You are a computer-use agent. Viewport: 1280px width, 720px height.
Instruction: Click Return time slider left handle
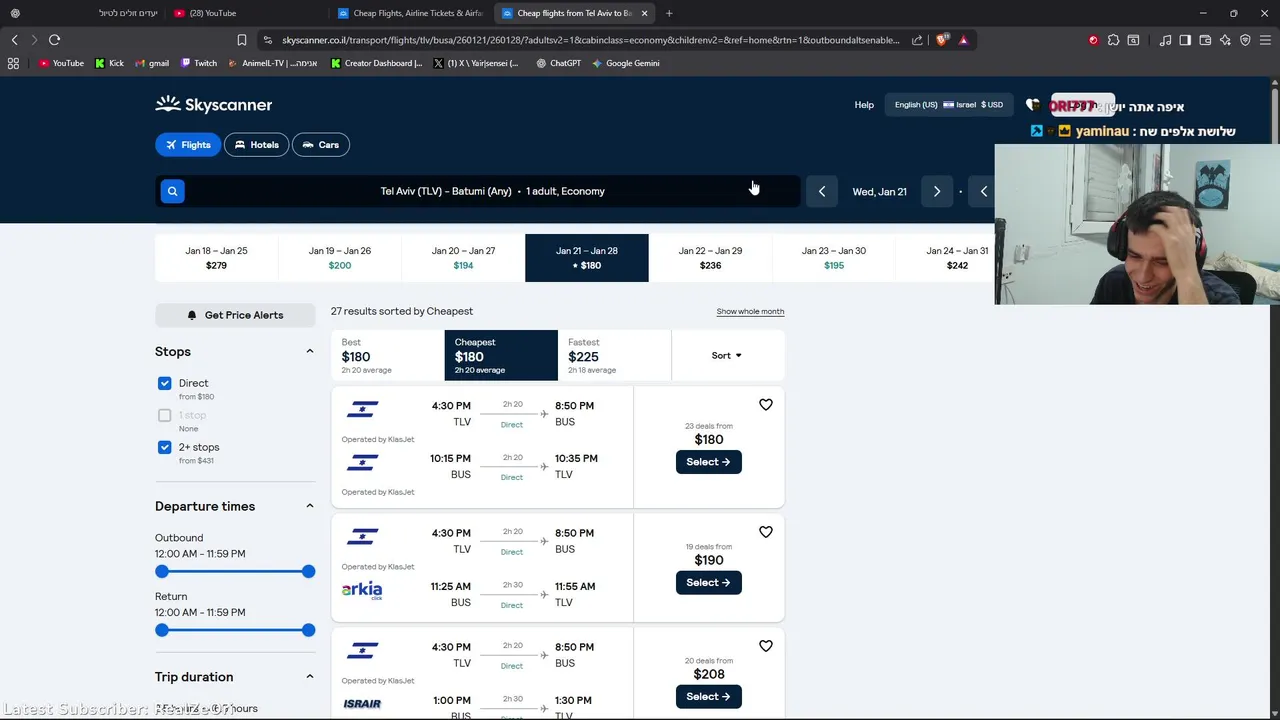[162, 630]
